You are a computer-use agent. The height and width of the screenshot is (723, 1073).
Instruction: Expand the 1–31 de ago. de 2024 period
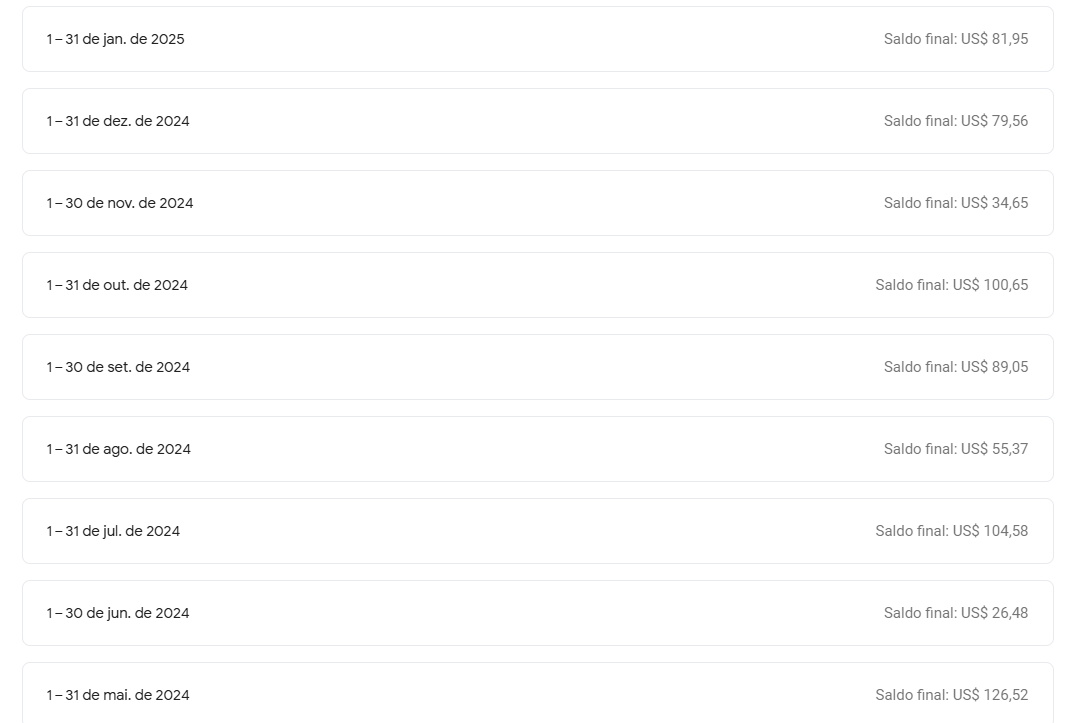(118, 449)
